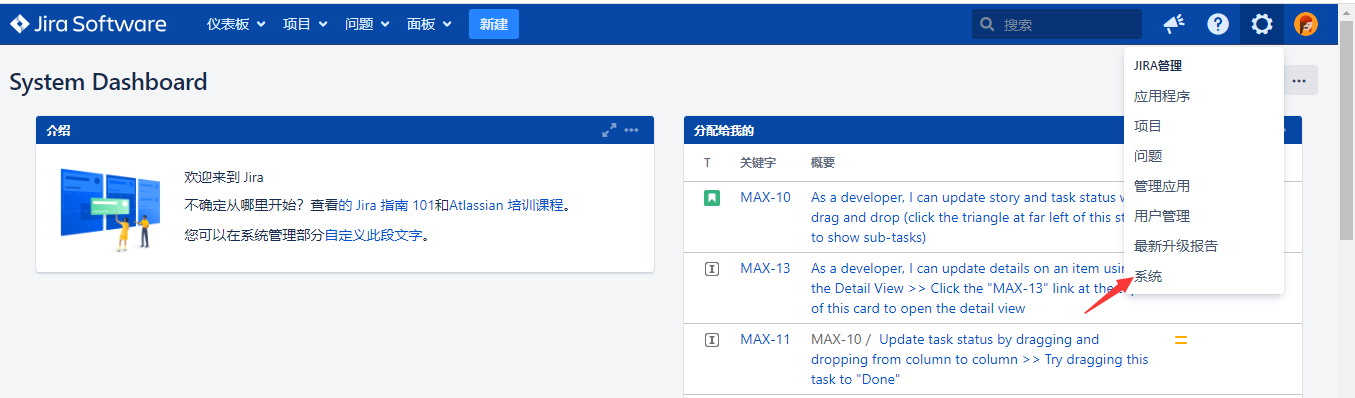
Task: Focus the 搜索 search field
Action: click(x=1057, y=24)
